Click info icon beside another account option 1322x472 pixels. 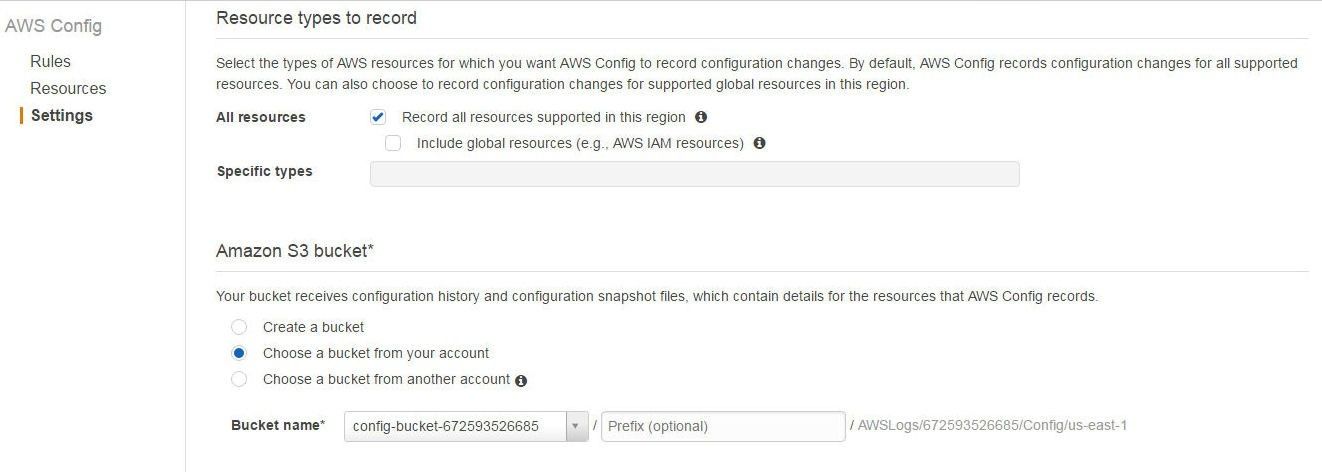tap(521, 380)
